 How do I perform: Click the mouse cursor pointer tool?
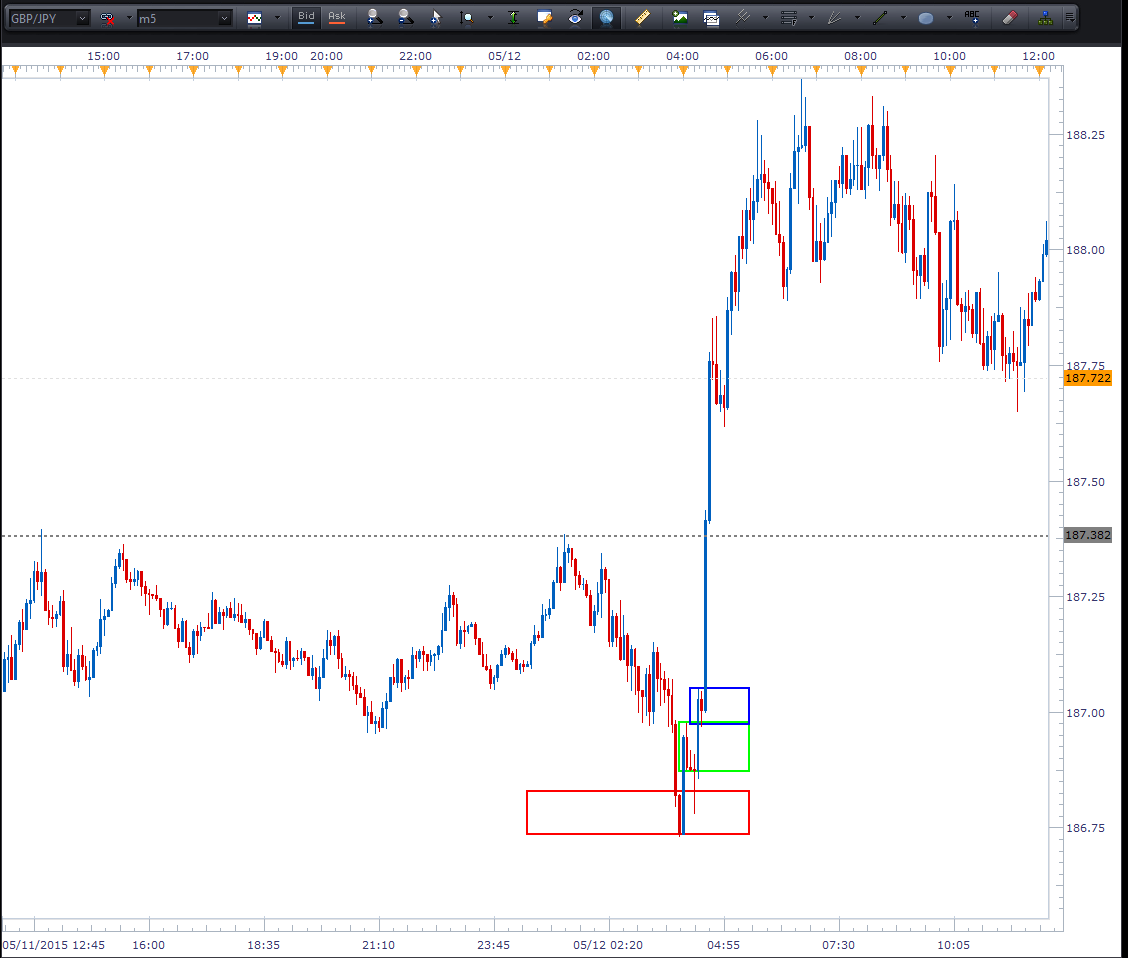435,17
